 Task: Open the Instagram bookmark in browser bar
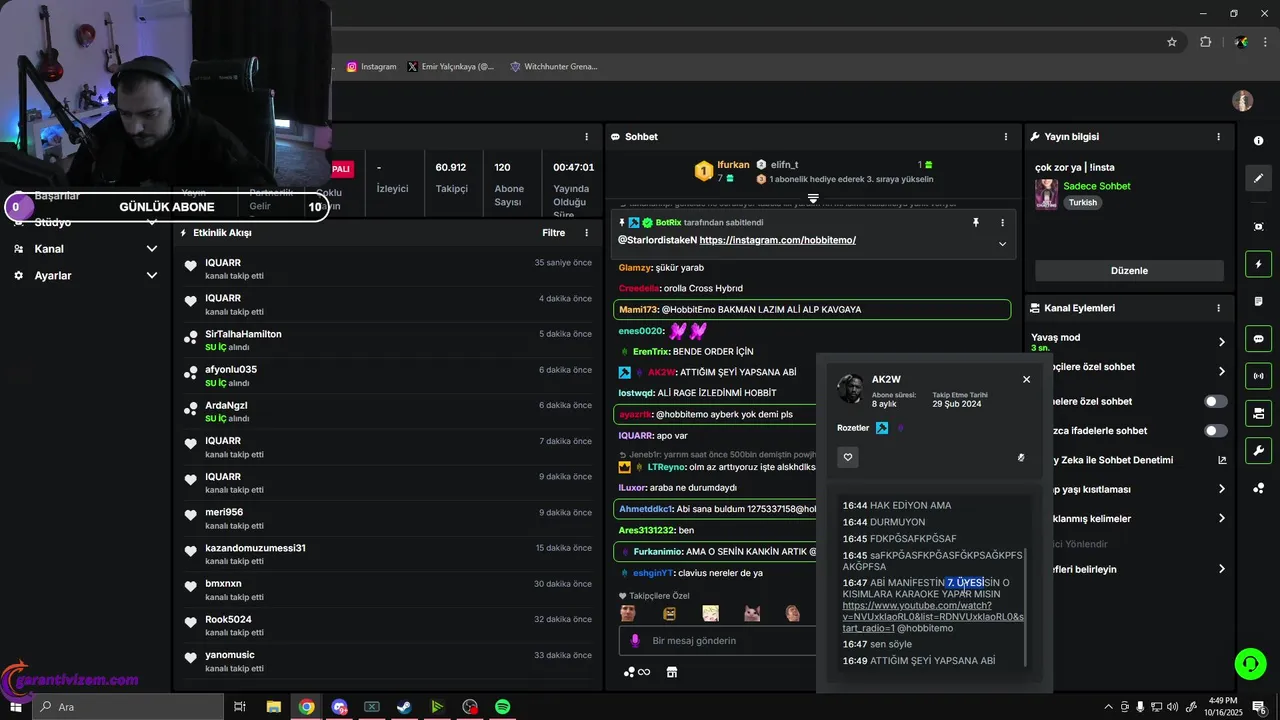[371, 67]
